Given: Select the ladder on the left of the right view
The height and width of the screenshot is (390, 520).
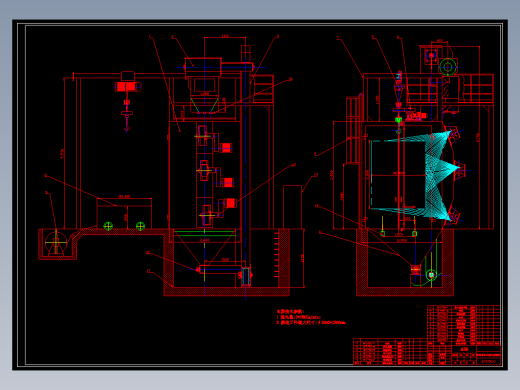Looking at the screenshot, I should 353,130.
